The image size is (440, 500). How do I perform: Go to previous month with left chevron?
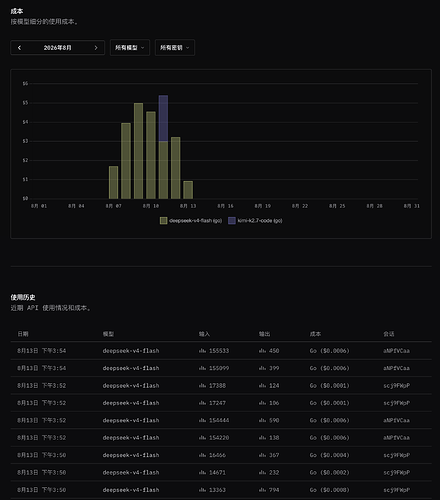[x=19, y=48]
